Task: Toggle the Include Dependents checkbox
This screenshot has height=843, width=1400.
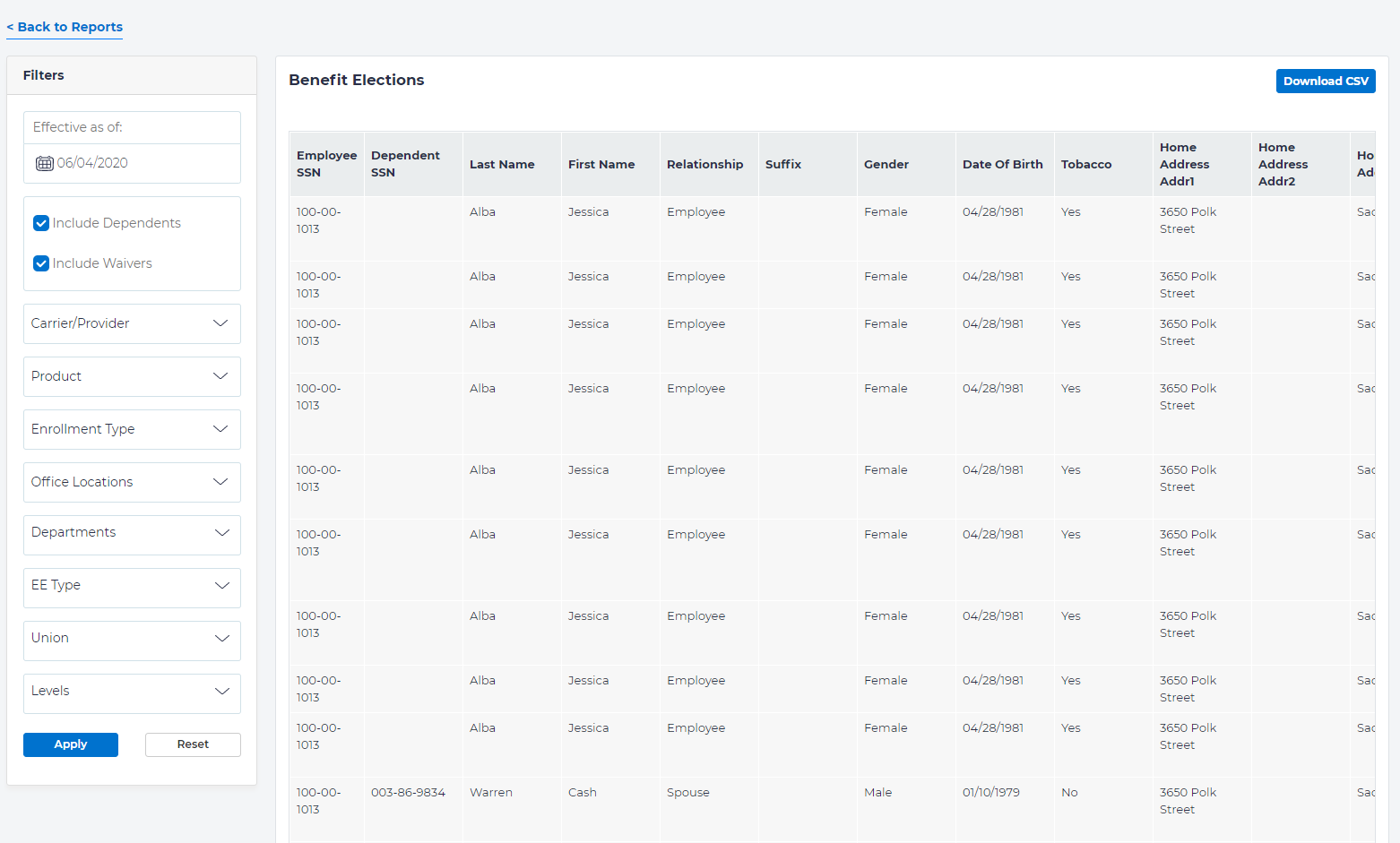Action: 41,223
